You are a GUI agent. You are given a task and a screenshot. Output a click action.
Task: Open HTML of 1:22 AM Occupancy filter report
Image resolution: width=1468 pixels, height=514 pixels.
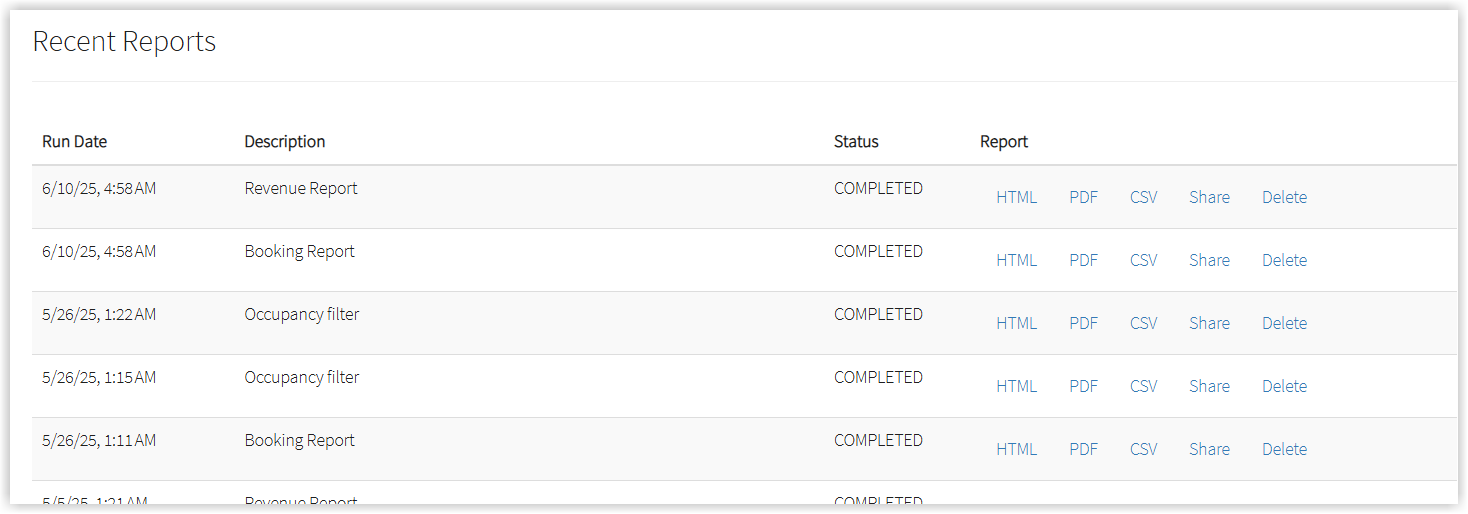coord(1016,323)
